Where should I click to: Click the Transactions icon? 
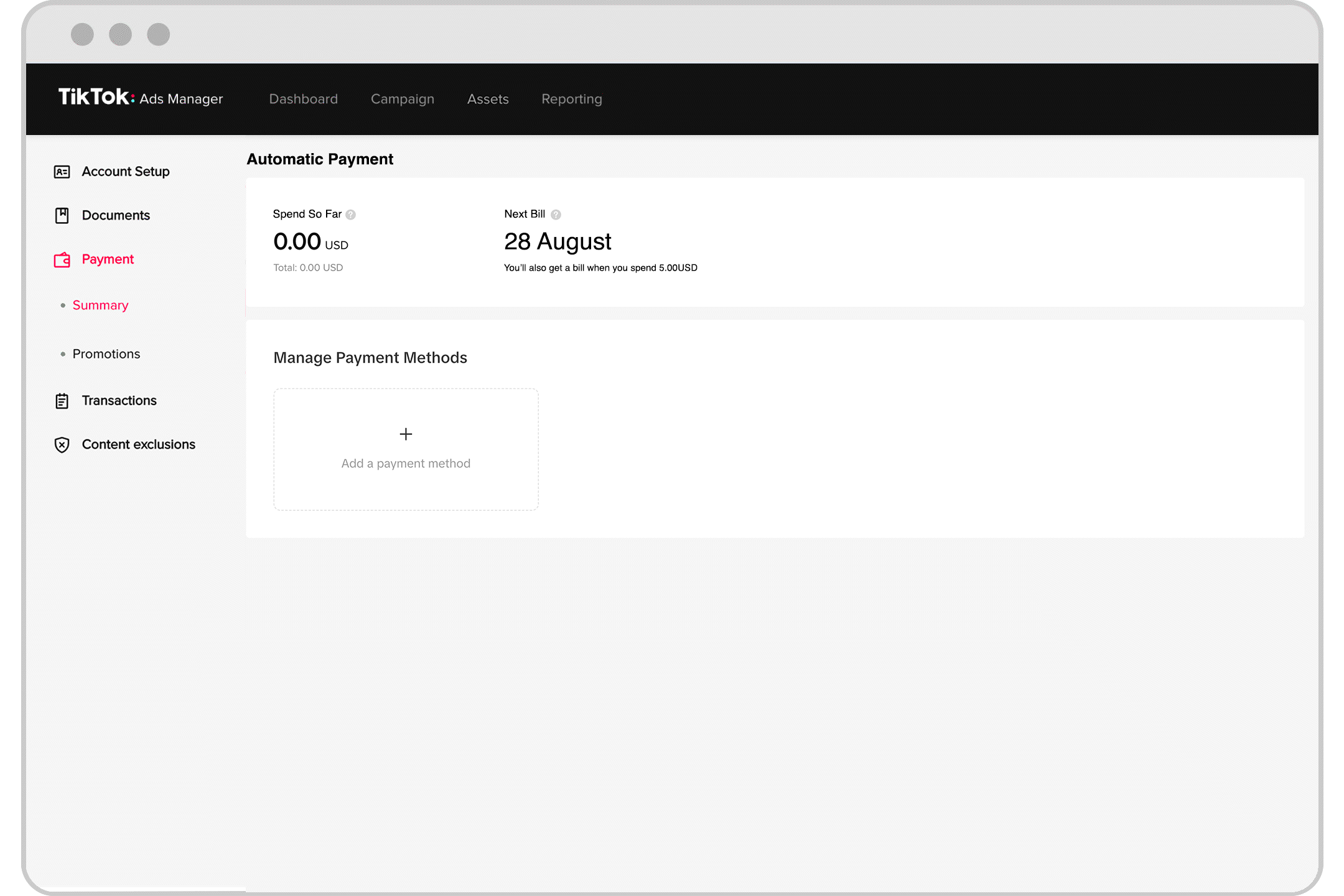62,400
